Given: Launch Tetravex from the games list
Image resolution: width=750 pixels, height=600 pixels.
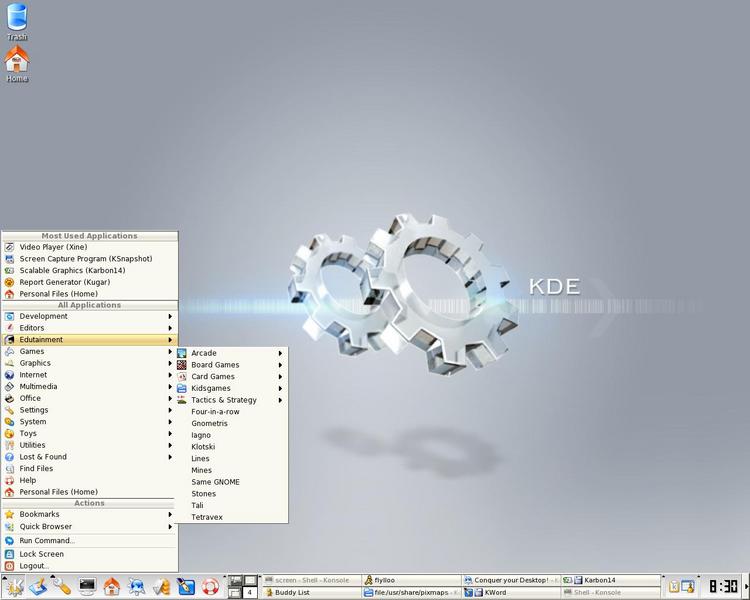Looking at the screenshot, I should (x=231, y=517).
